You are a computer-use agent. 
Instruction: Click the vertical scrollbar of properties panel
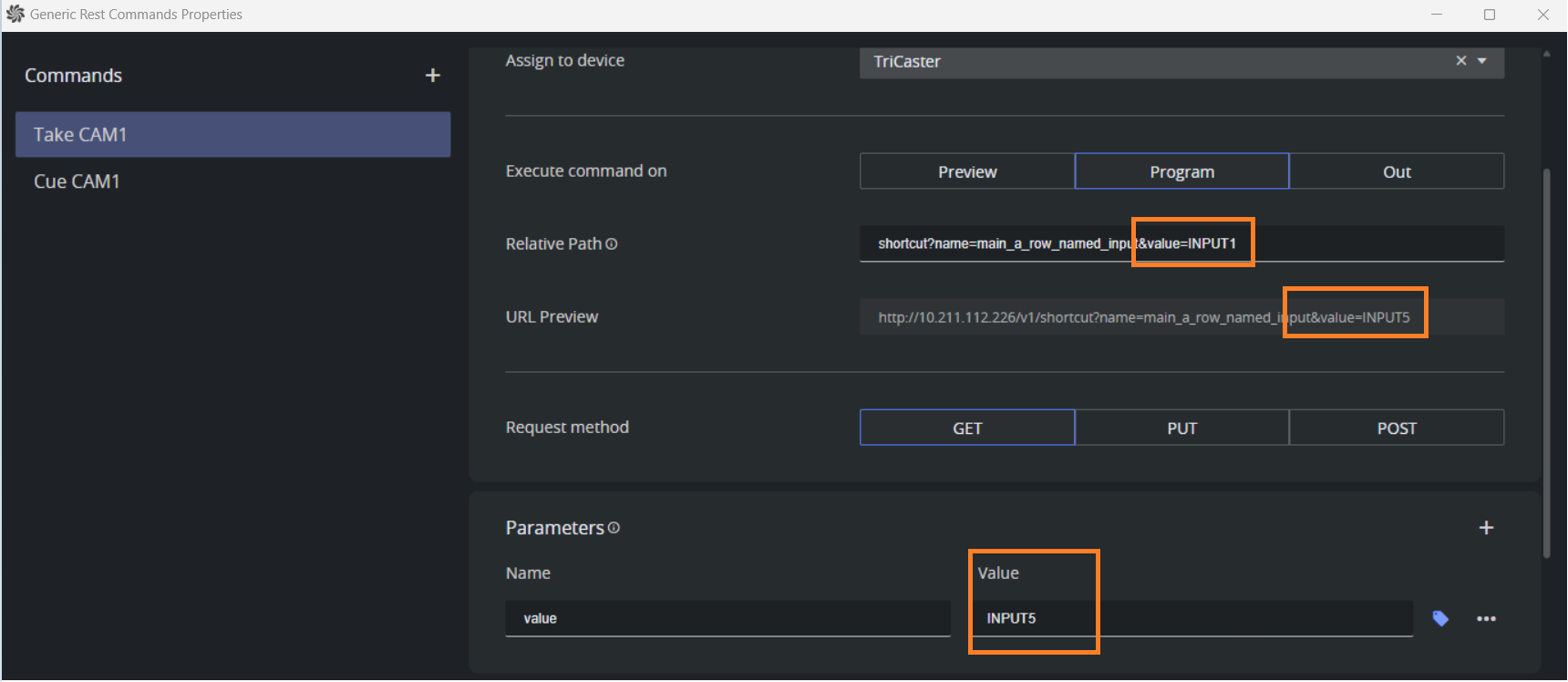(x=1546, y=363)
